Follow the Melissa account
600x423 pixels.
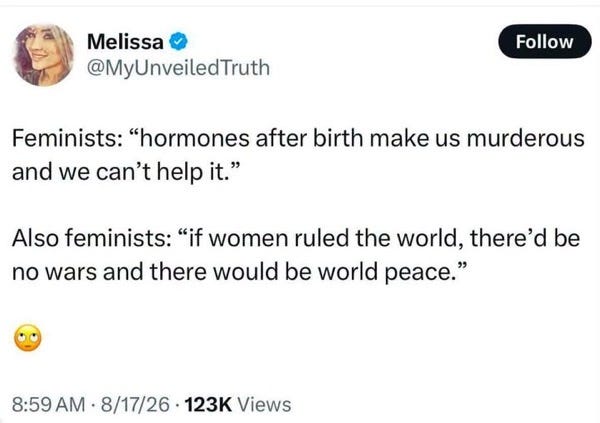click(545, 41)
